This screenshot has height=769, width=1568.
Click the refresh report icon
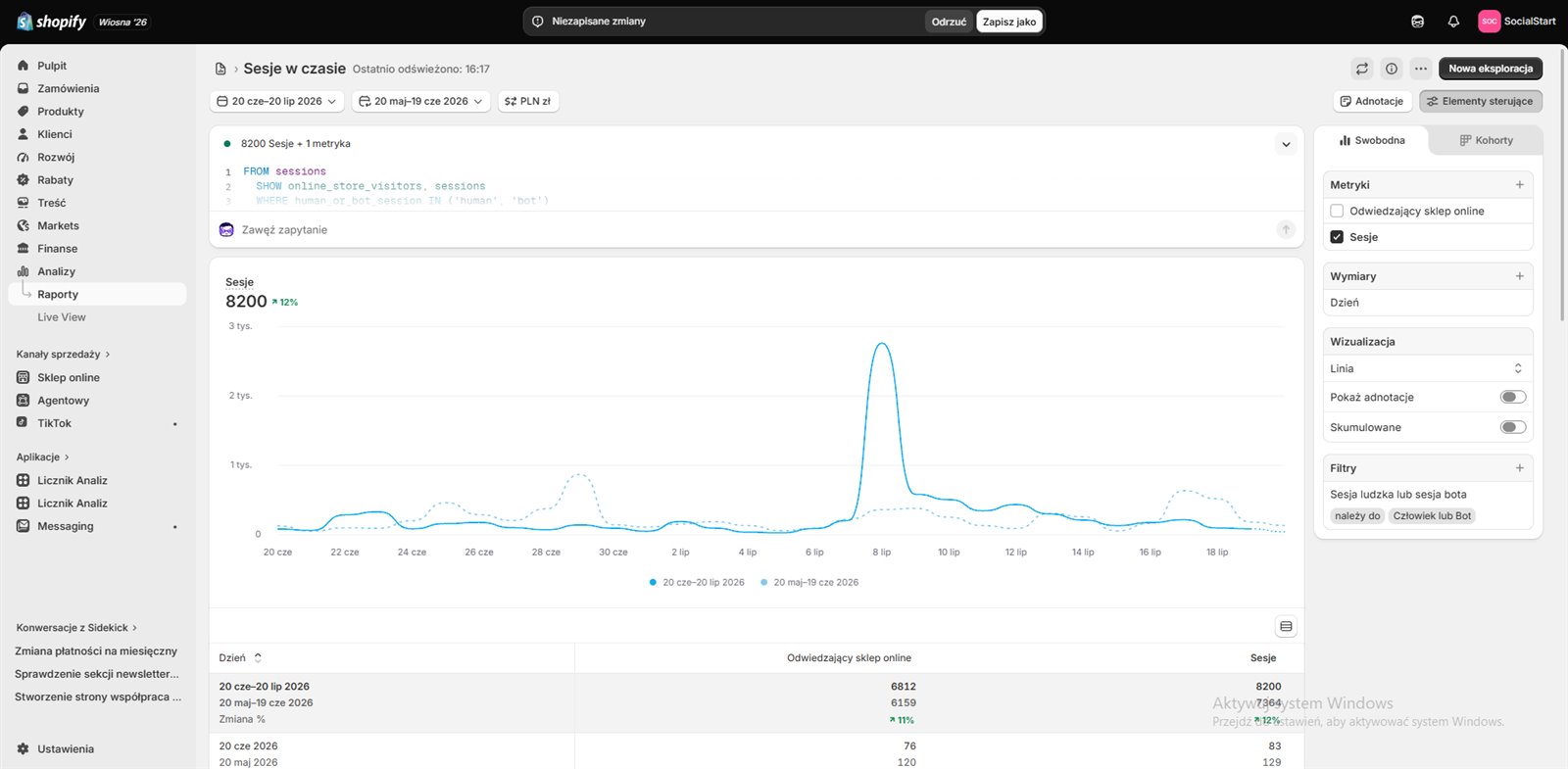point(1362,69)
